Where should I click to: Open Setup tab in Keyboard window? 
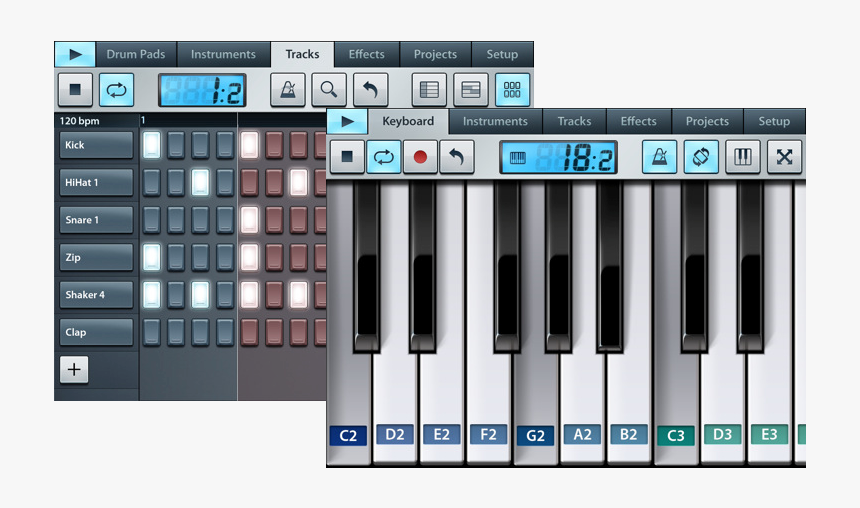click(x=774, y=121)
